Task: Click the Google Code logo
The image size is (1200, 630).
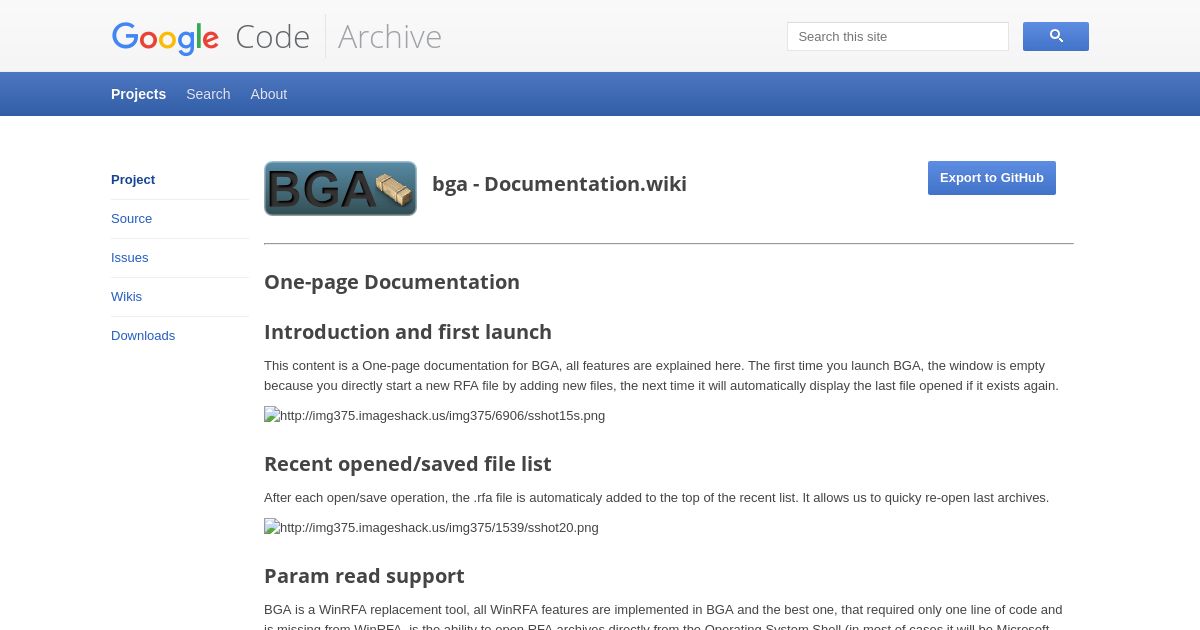Action: pos(211,37)
